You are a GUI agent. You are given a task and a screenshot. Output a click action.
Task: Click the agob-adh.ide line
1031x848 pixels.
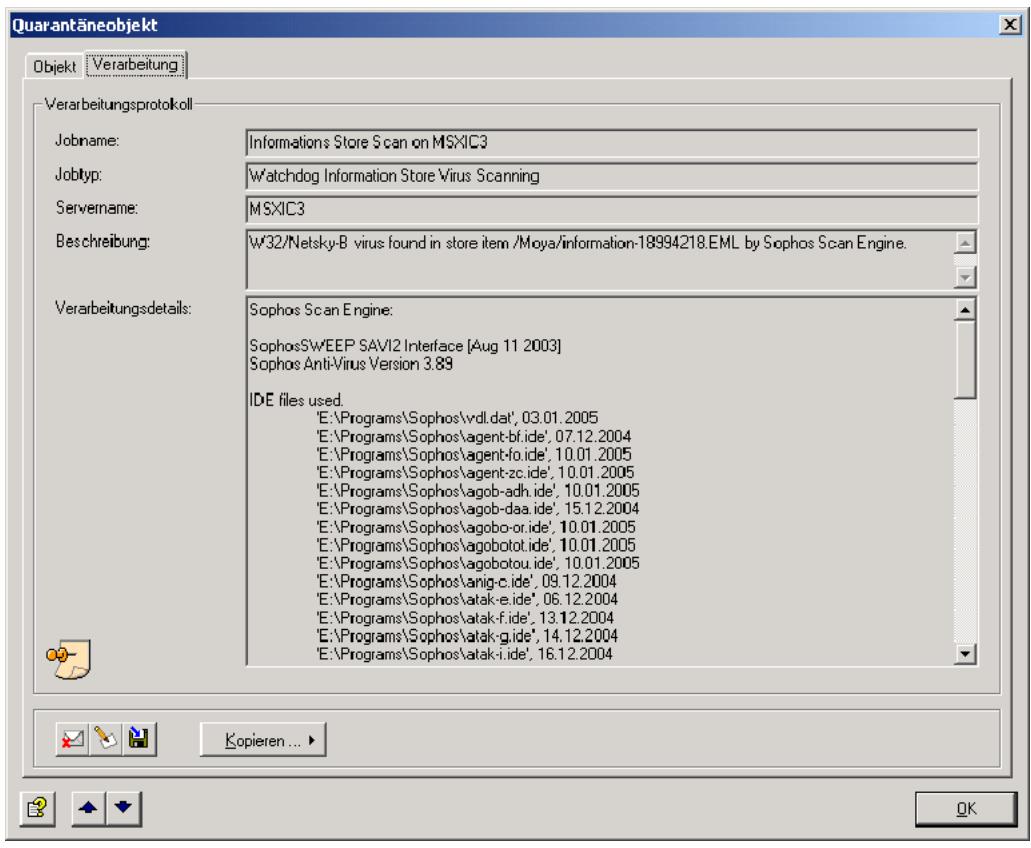click(478, 491)
